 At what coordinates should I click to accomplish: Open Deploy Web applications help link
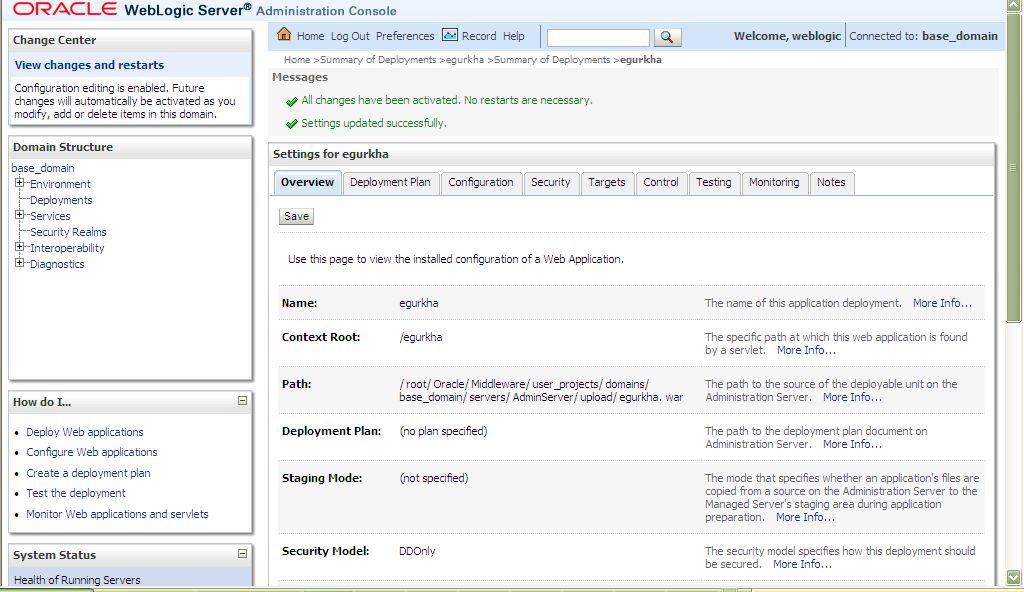tap(84, 432)
